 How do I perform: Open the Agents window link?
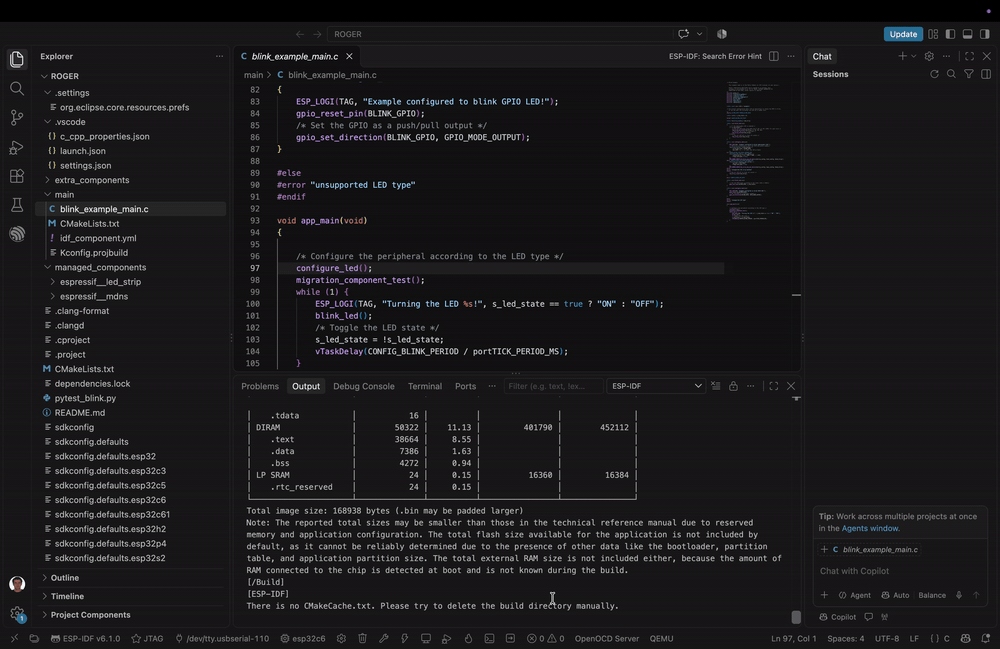click(x=870, y=528)
